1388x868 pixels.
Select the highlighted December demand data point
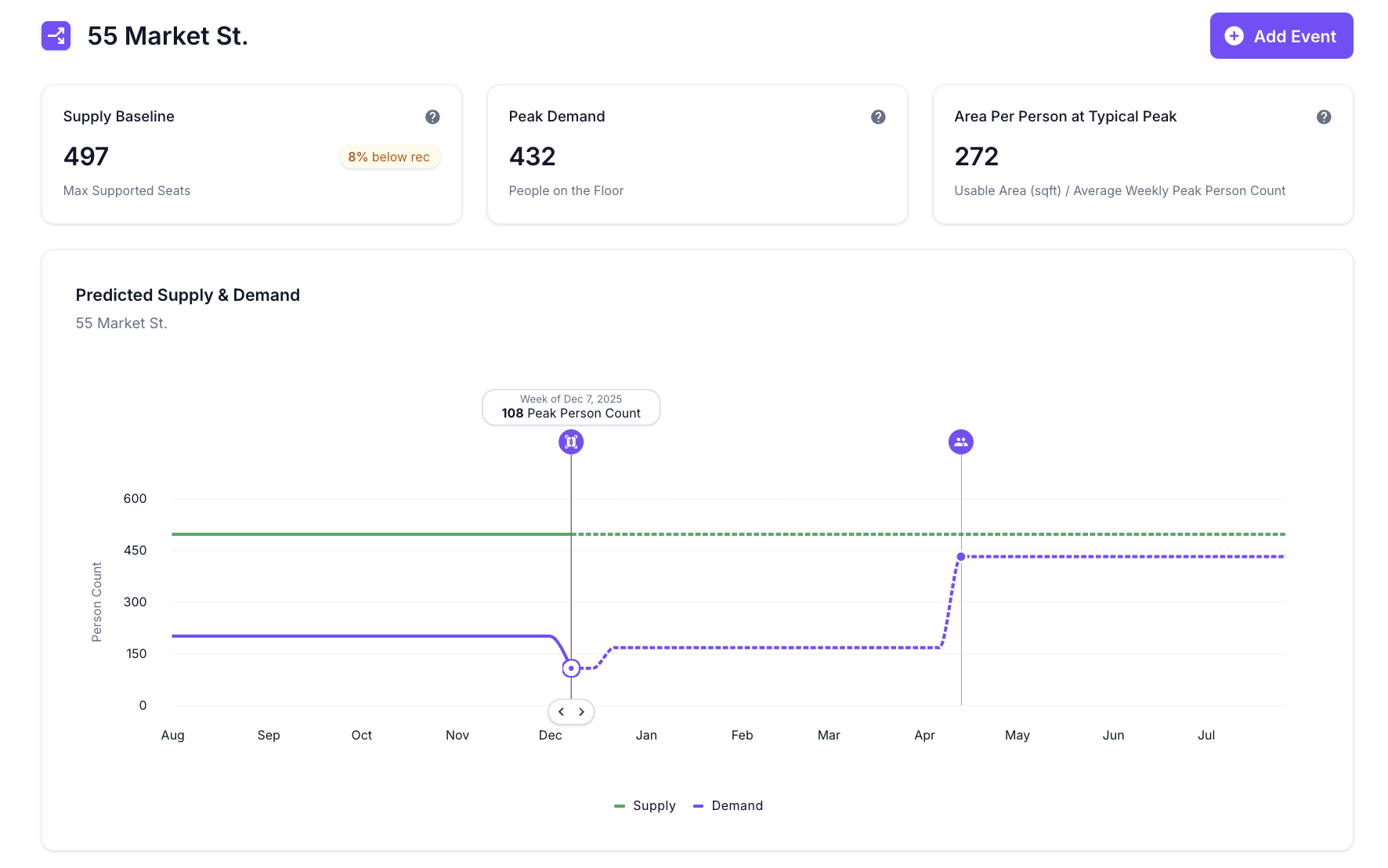click(x=570, y=667)
